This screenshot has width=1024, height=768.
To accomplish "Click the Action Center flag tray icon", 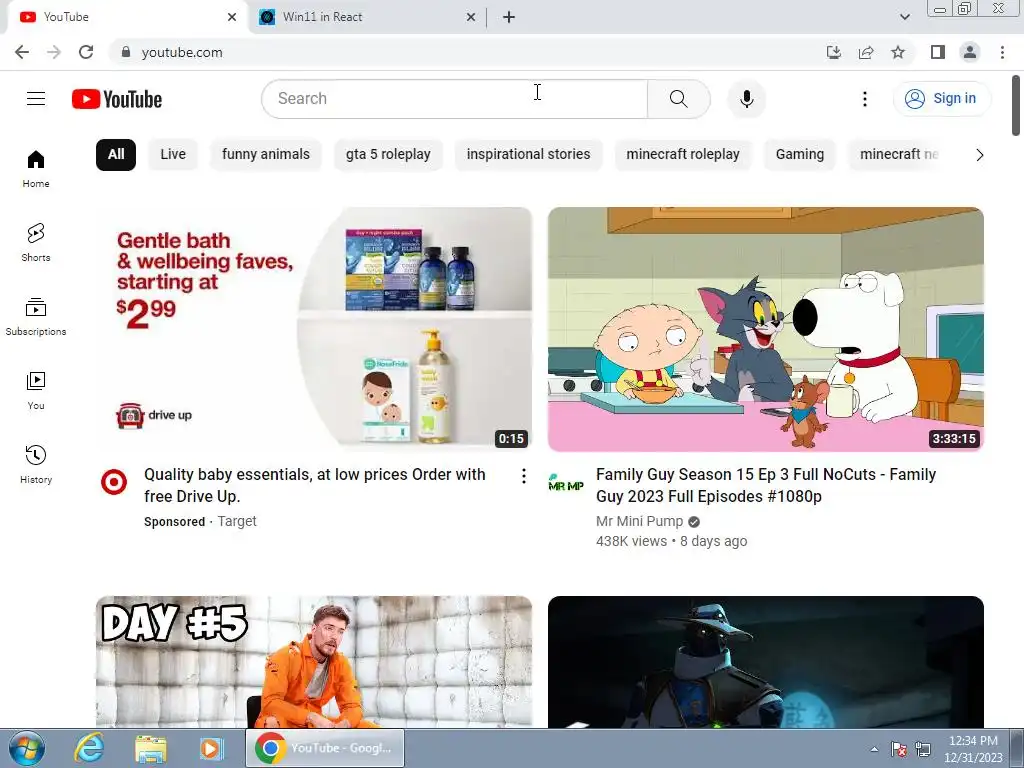I will (899, 749).
